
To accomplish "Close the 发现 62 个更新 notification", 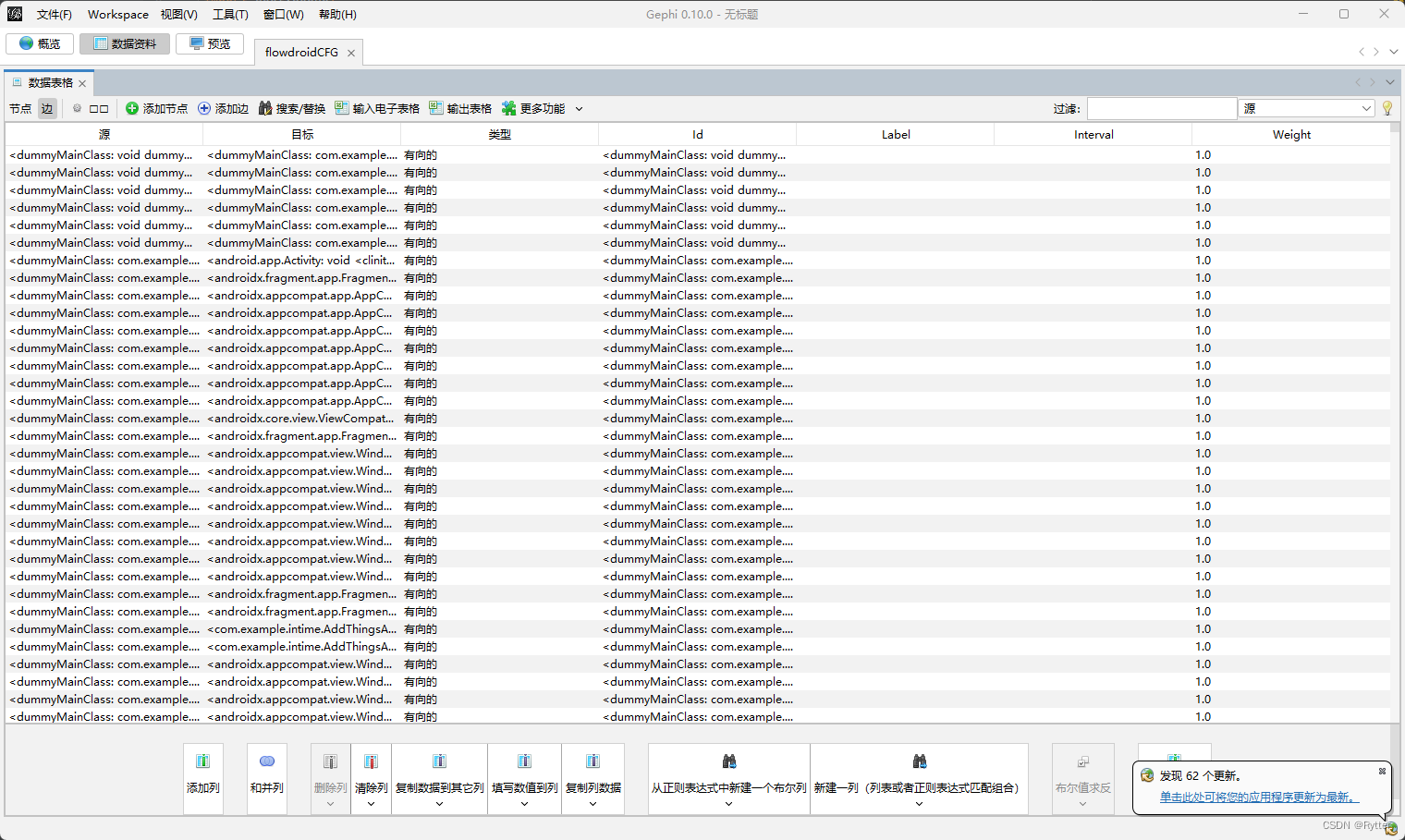I will pyautogui.click(x=1383, y=771).
